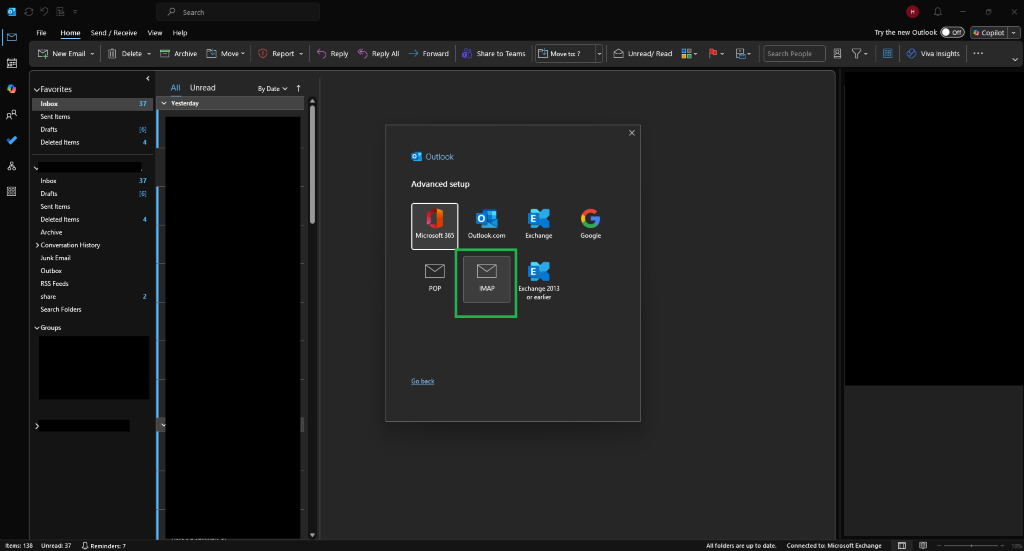
Task: Open the Filter Email funnel dropdown
Action: (859, 54)
